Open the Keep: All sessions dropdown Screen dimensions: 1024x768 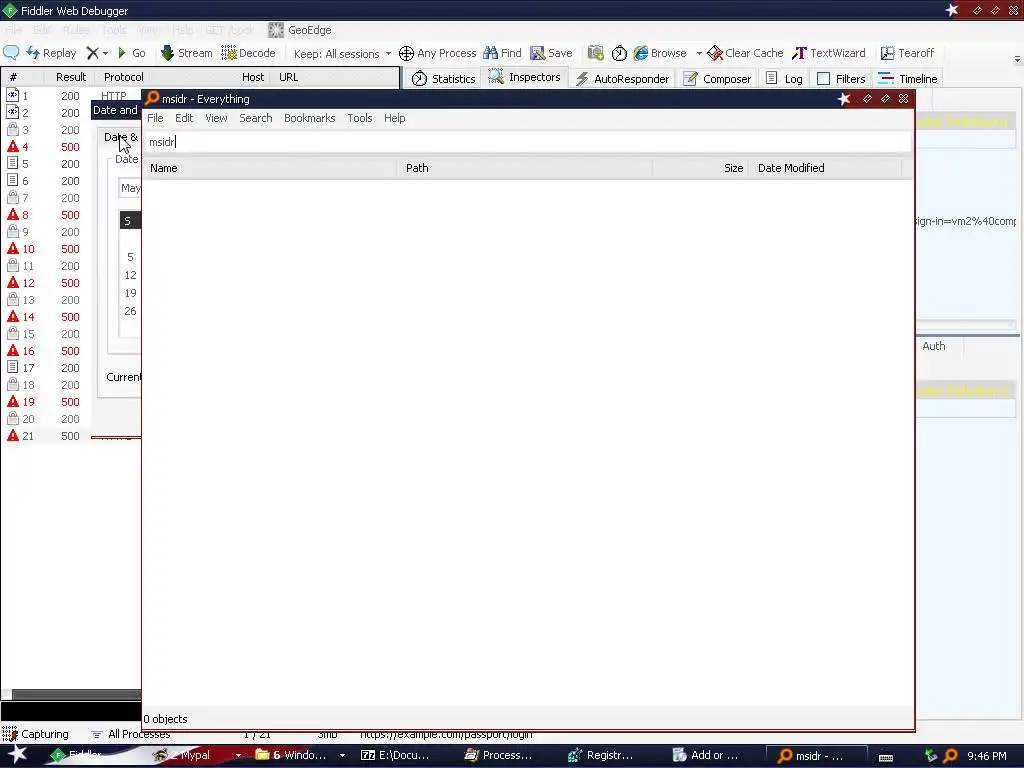pyautogui.click(x=342, y=54)
